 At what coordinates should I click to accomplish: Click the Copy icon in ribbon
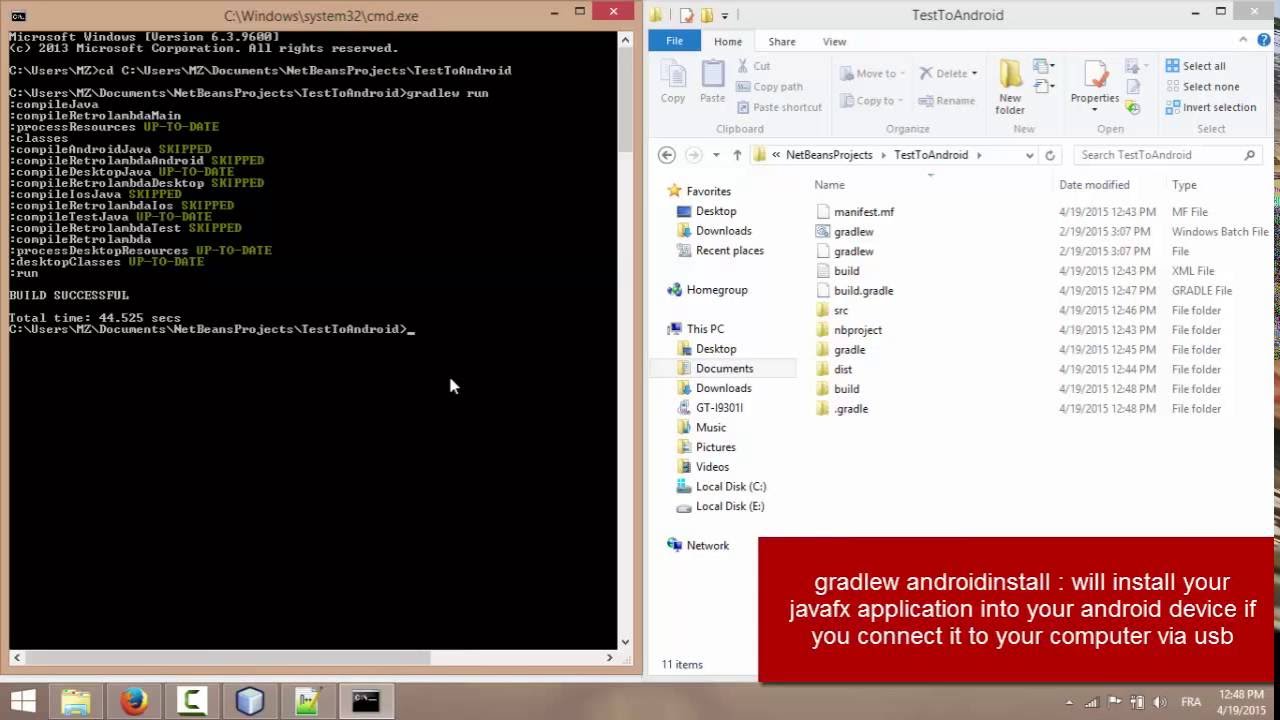[673, 82]
